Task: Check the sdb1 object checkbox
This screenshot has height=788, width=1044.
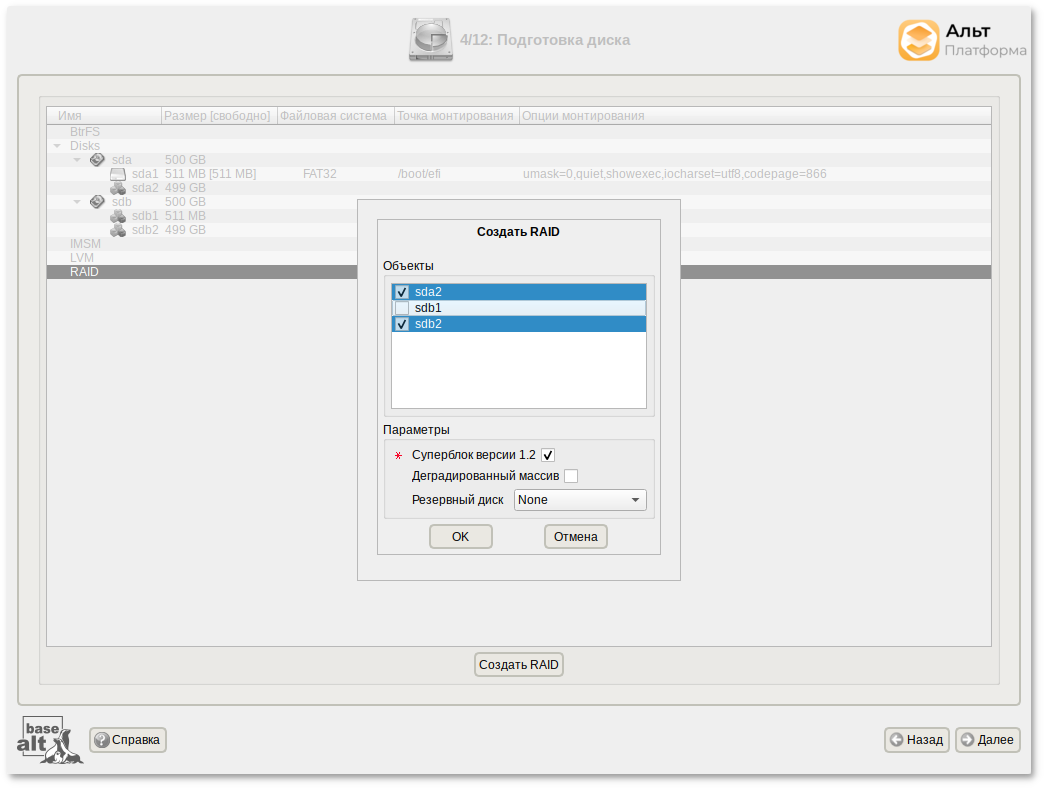Action: 402,308
